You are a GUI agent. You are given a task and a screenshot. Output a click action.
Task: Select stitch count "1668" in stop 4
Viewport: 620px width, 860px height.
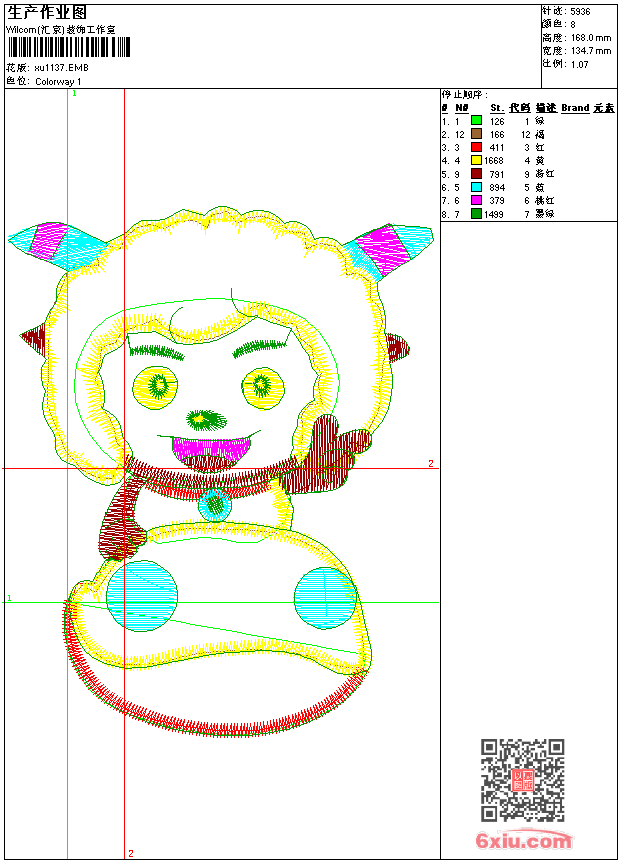coord(494,161)
